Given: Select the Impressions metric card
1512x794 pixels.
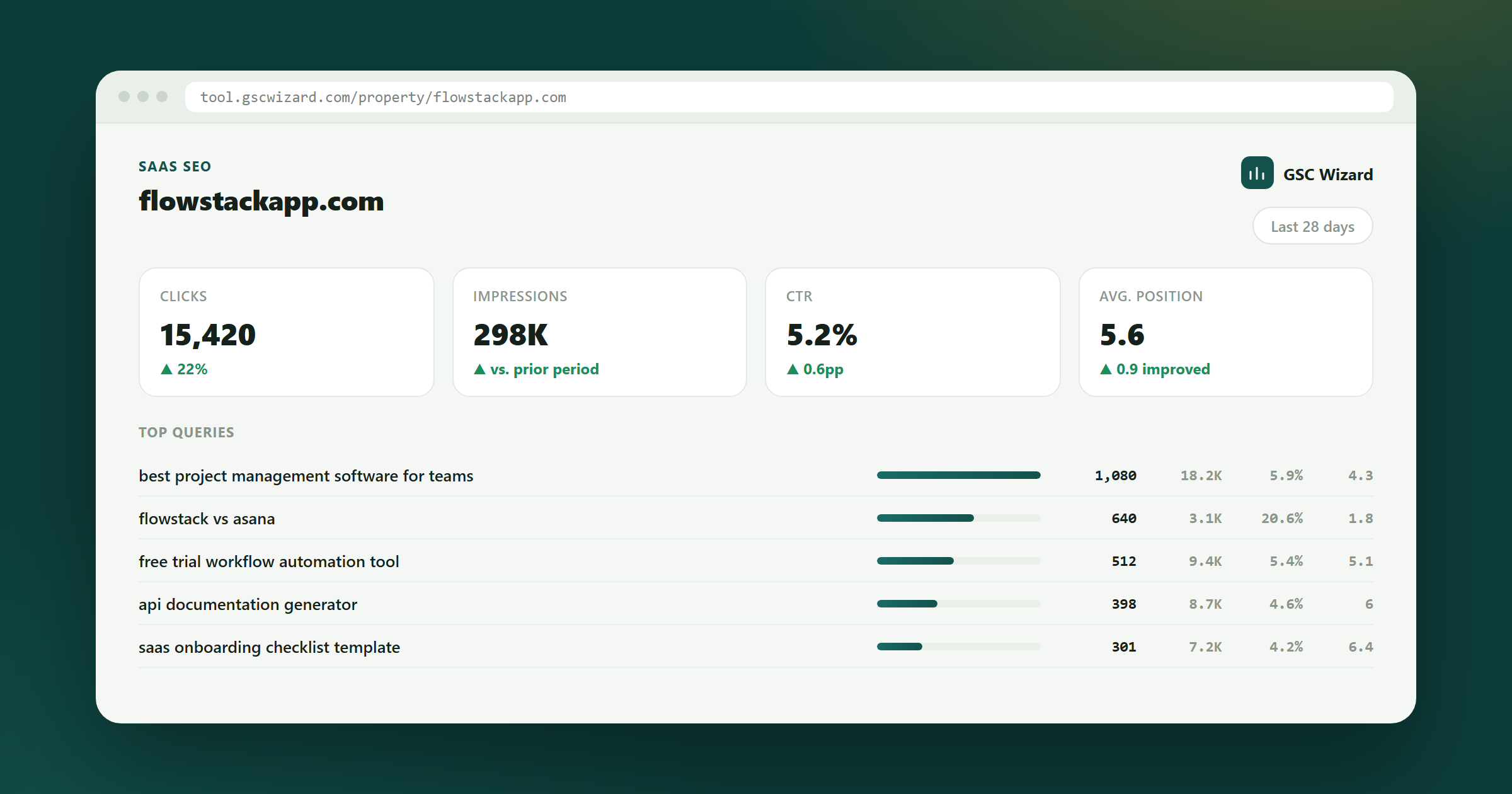Looking at the screenshot, I should 600,332.
